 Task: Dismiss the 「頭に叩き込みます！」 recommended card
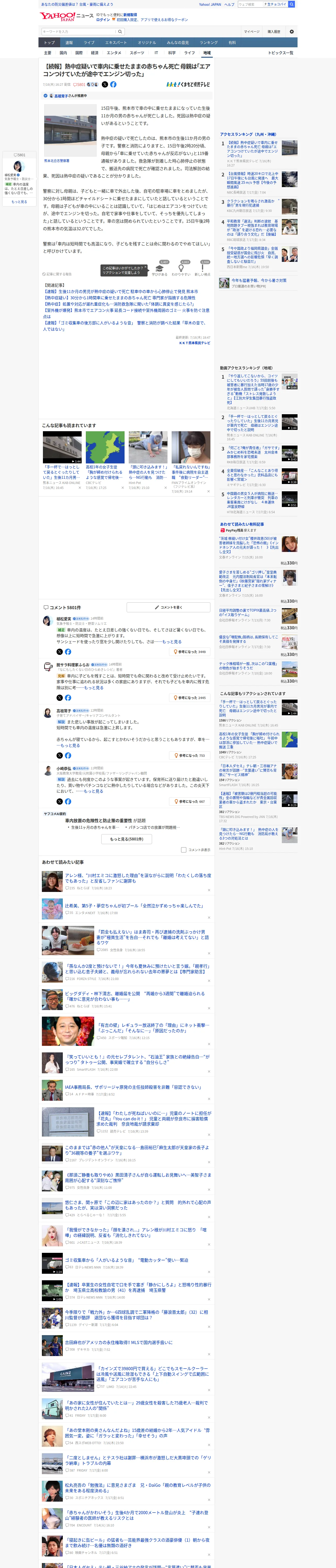(165, 488)
